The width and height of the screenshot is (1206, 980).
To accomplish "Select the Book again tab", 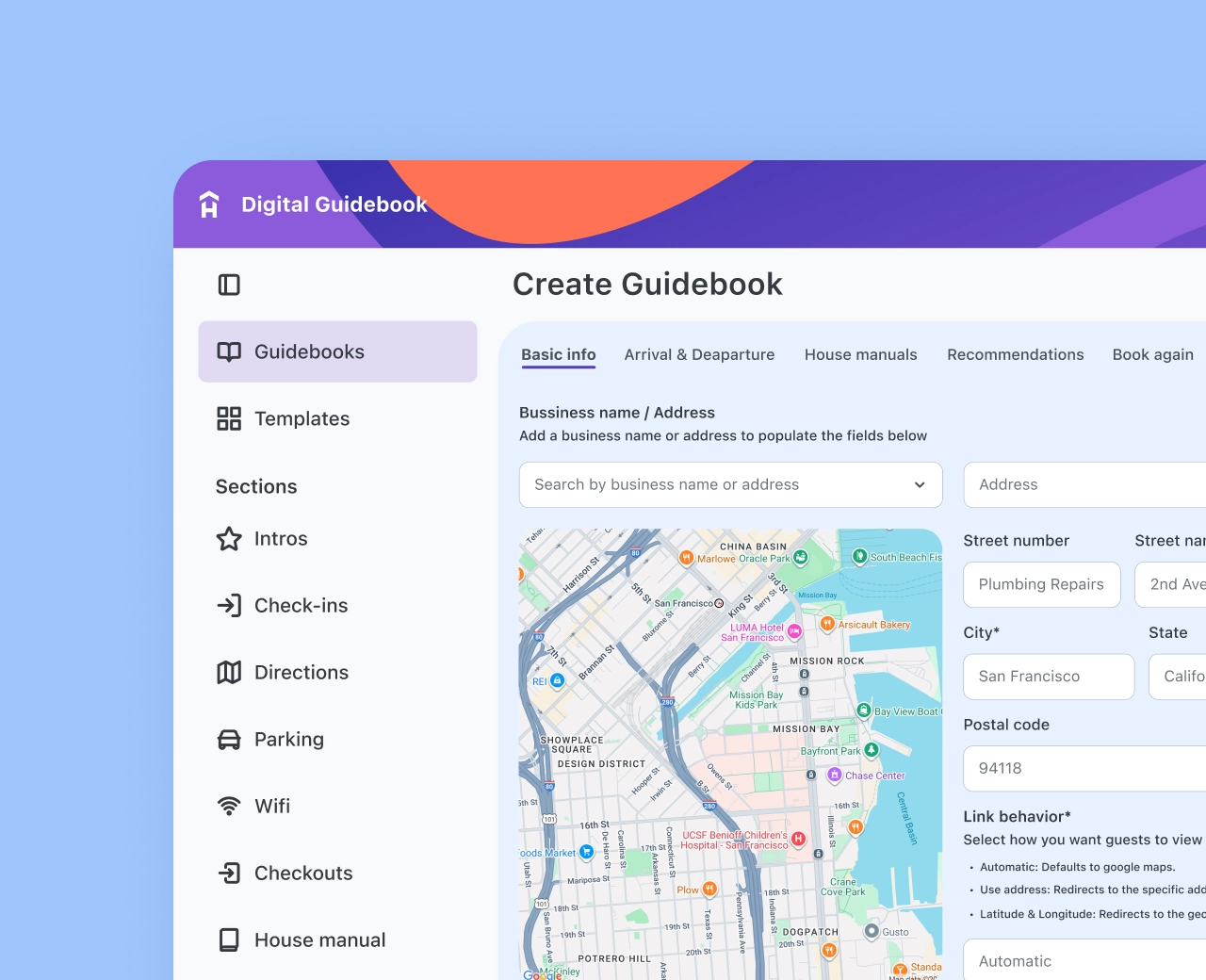I will click(x=1152, y=354).
